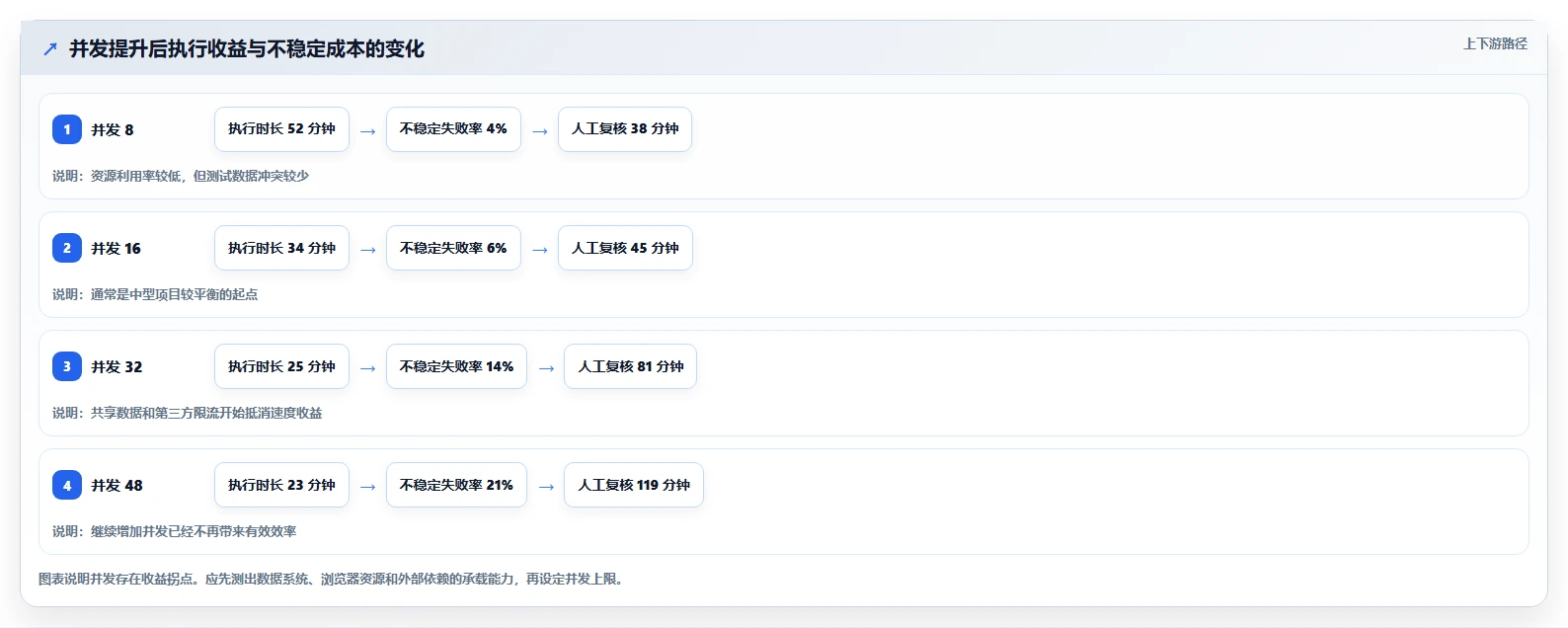Click the number 4 badge for 并发 48
1568x628 pixels.
click(x=67, y=485)
